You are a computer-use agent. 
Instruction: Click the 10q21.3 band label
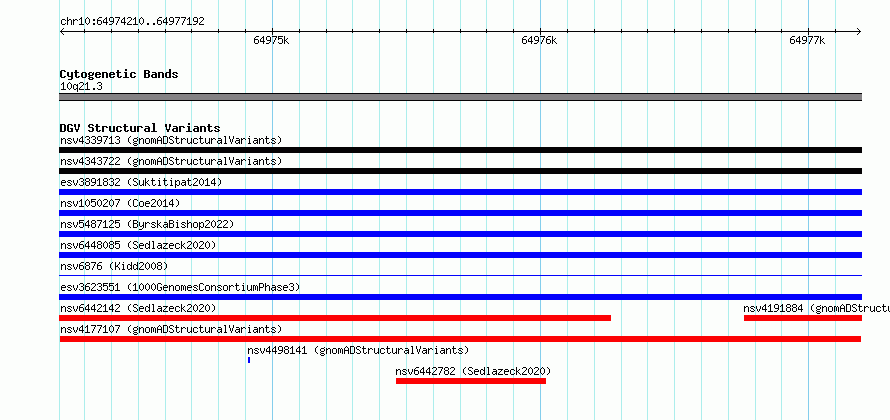tap(81, 87)
